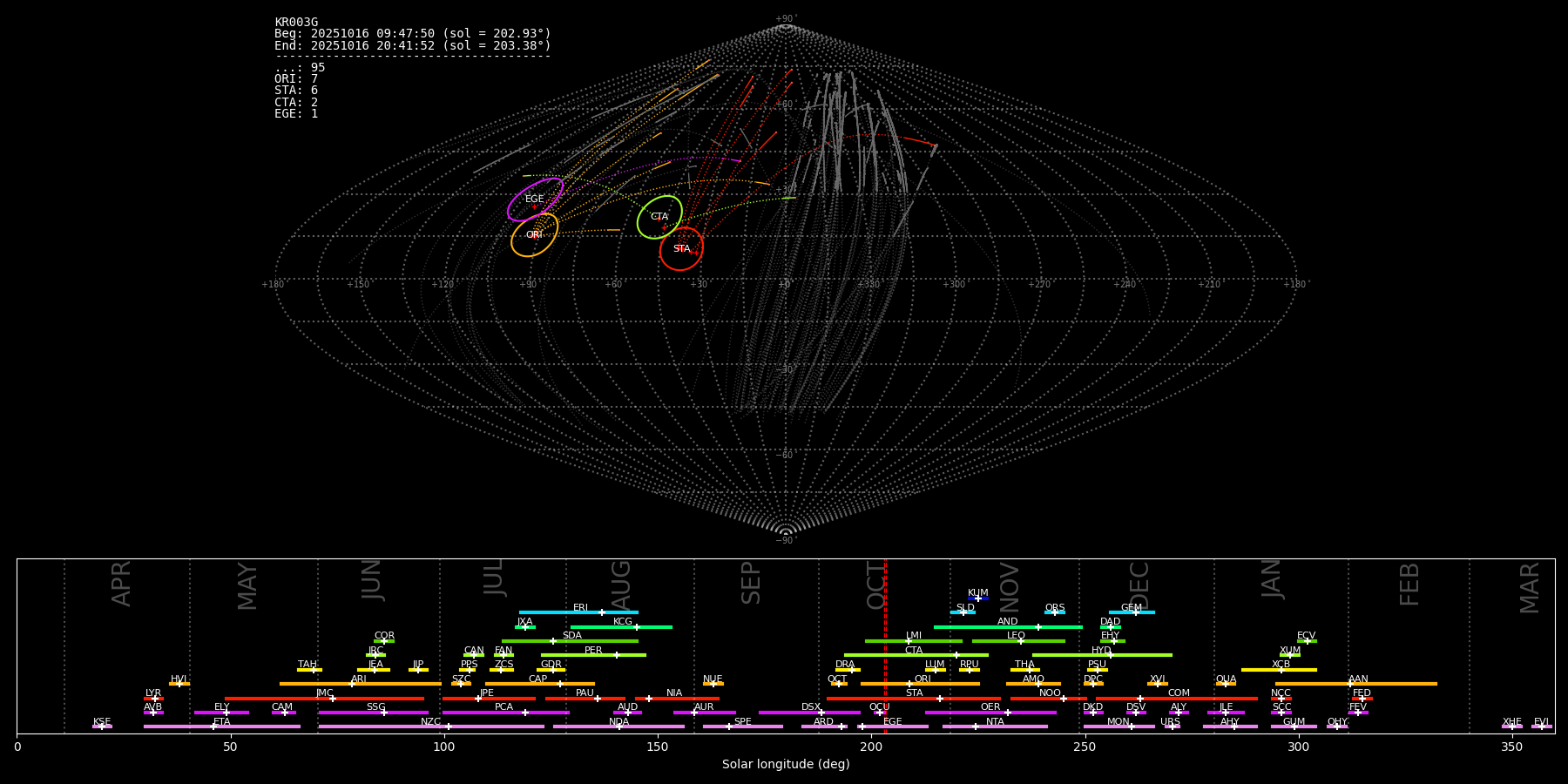Click the 'STA: 6' legend entry

click(x=296, y=91)
